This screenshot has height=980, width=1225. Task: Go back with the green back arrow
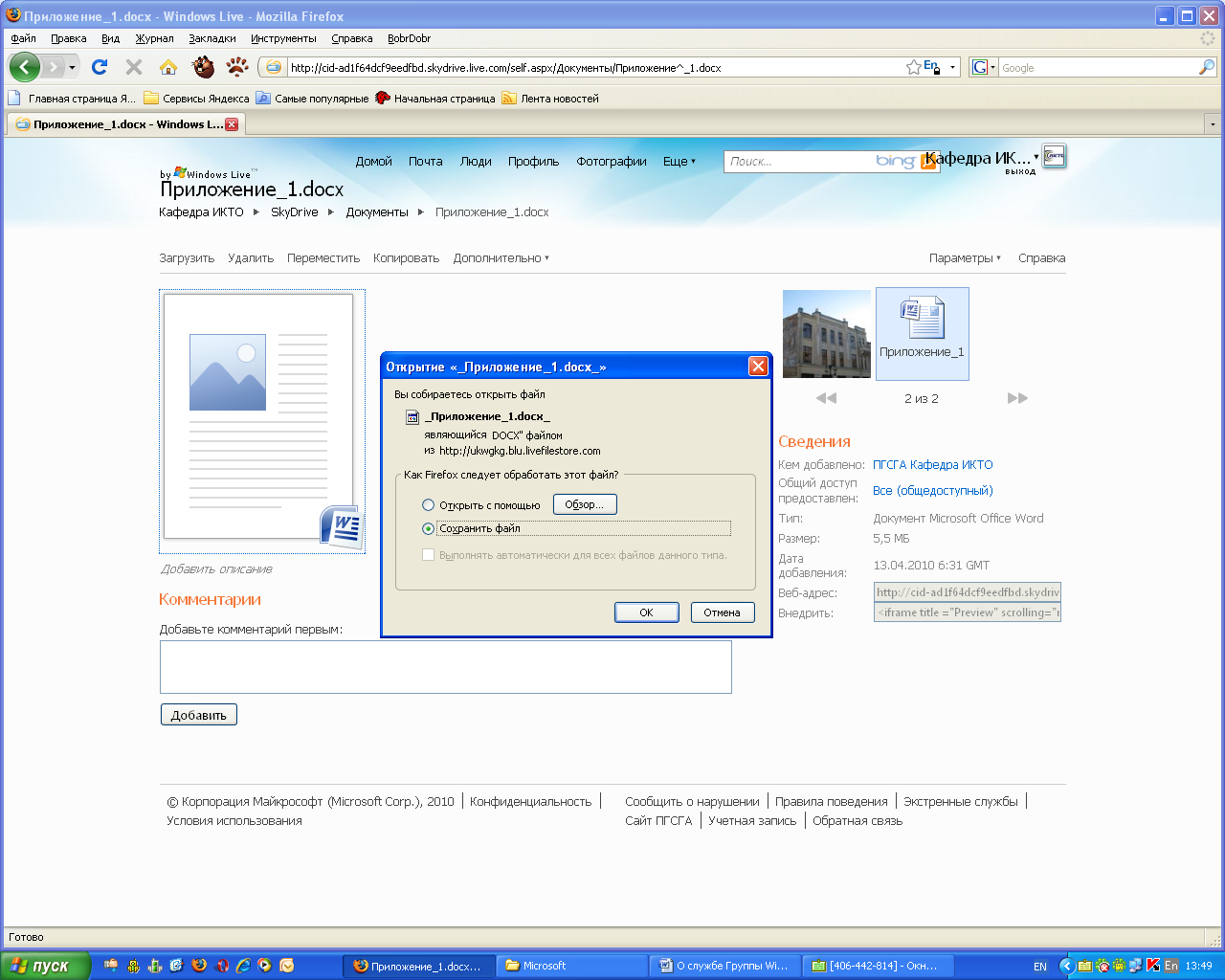pyautogui.click(x=25, y=67)
